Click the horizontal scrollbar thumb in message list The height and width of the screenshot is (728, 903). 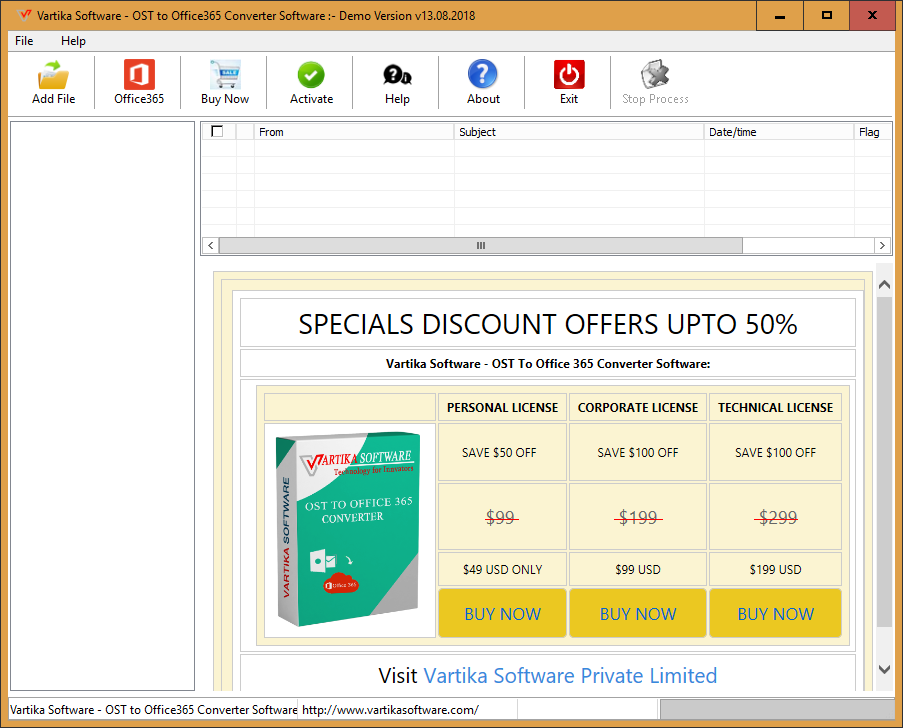481,245
